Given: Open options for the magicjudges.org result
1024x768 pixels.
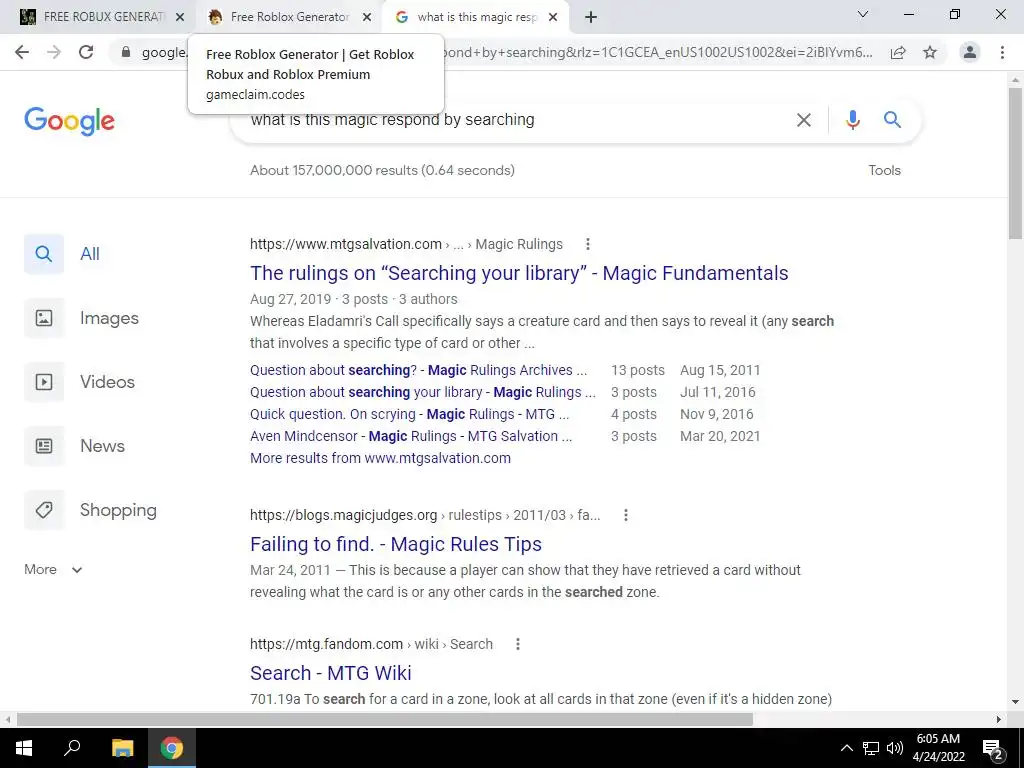Looking at the screenshot, I should pos(626,515).
